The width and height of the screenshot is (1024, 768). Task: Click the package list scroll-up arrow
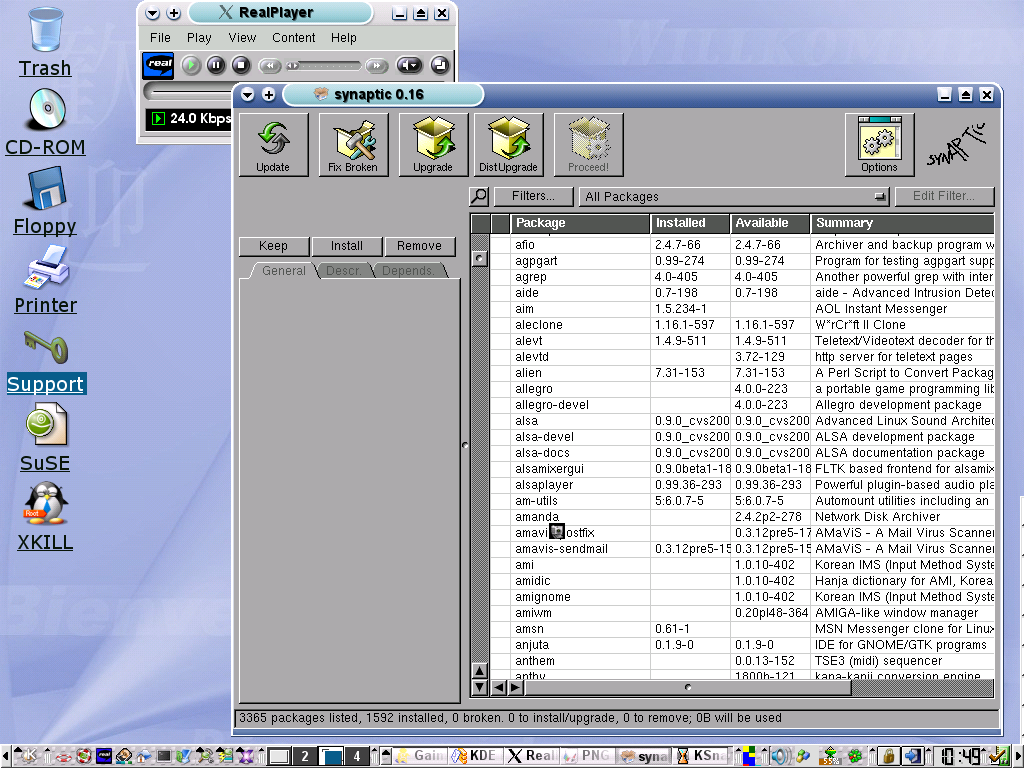(x=479, y=671)
